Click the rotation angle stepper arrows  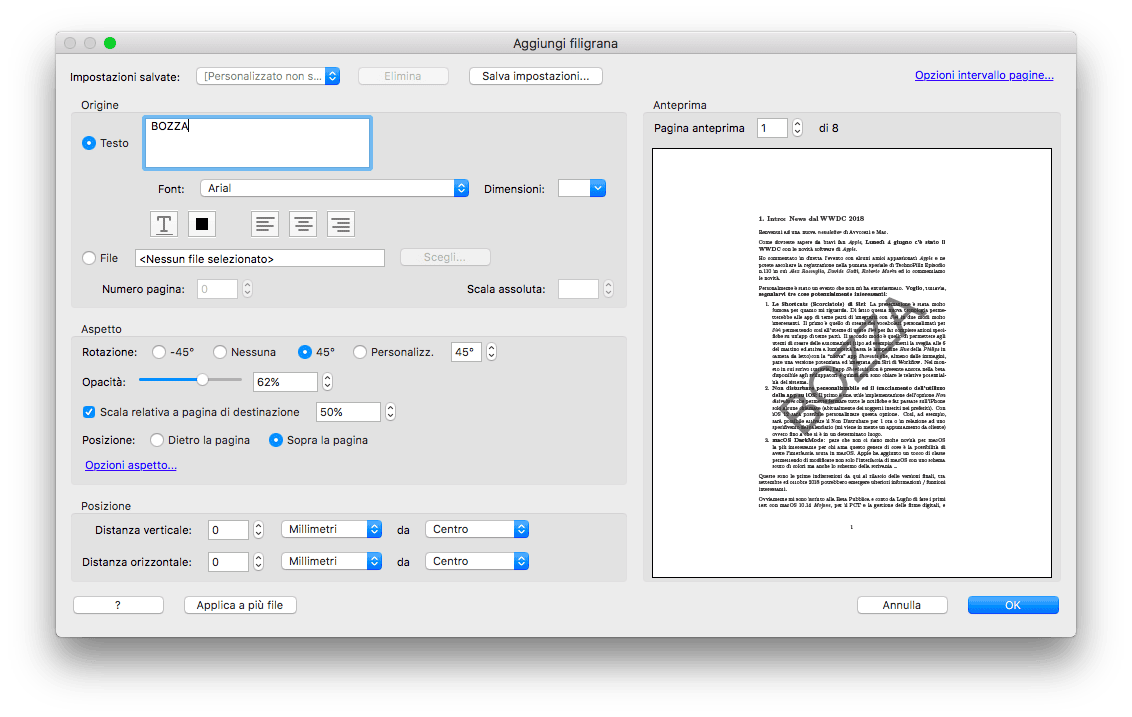tap(492, 352)
